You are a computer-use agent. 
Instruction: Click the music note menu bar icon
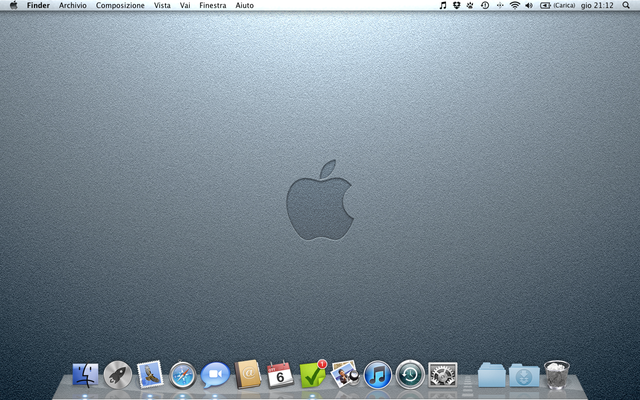coord(443,5)
